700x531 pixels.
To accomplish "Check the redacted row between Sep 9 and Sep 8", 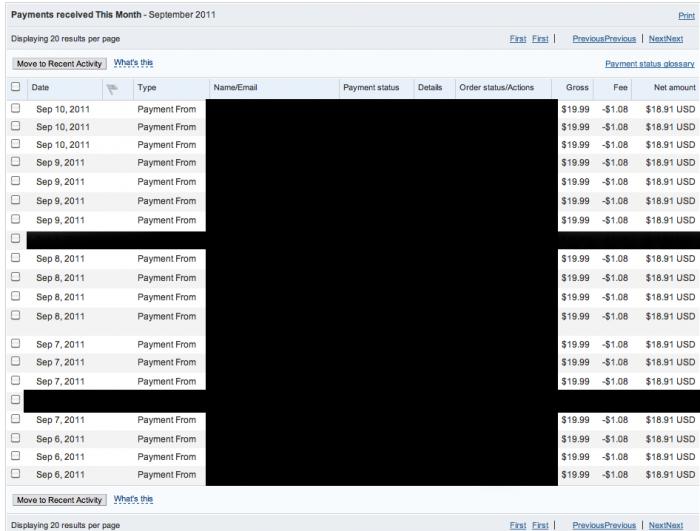I will point(16,238).
